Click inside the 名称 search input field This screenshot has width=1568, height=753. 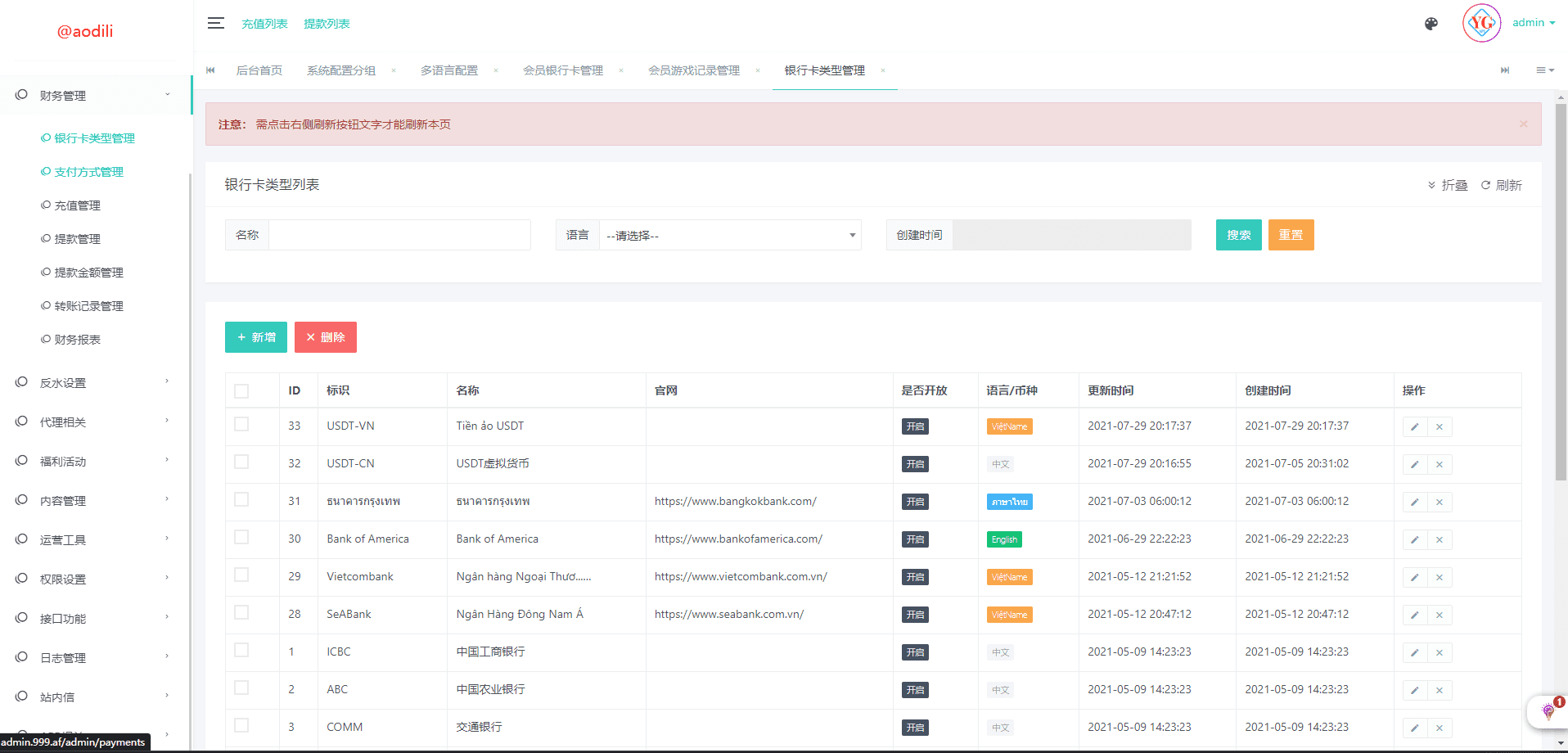point(399,236)
